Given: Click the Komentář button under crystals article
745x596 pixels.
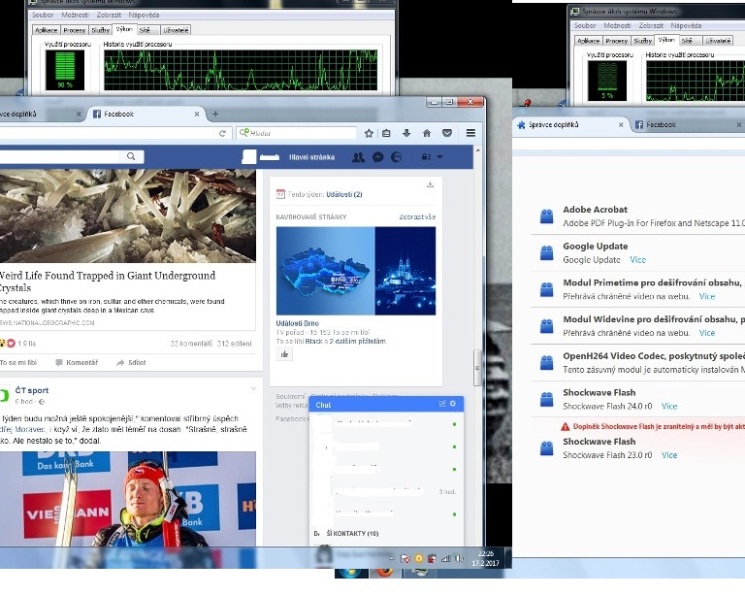Looking at the screenshot, I should 80,363.
